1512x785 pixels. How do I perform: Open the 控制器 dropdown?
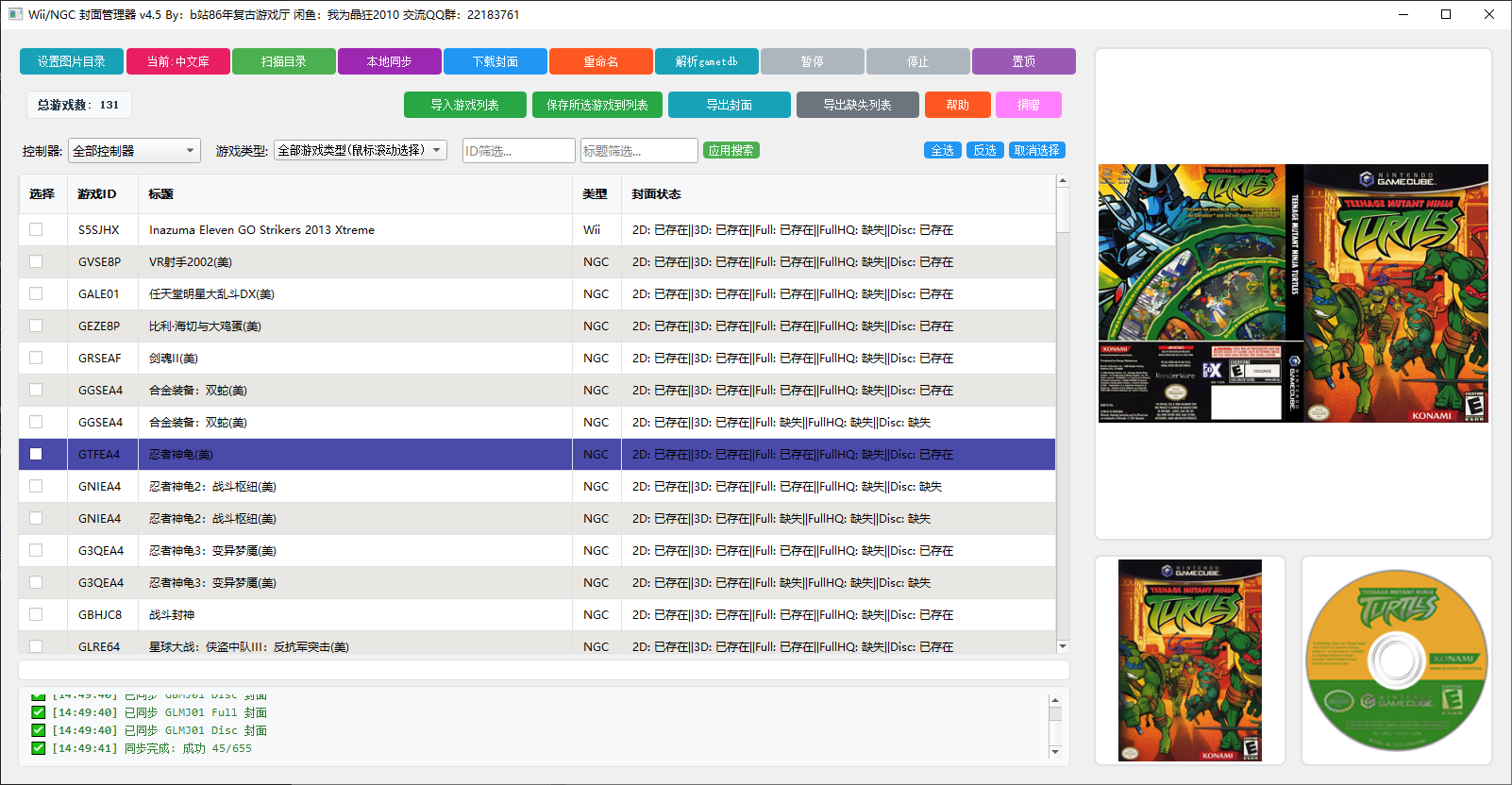134,151
